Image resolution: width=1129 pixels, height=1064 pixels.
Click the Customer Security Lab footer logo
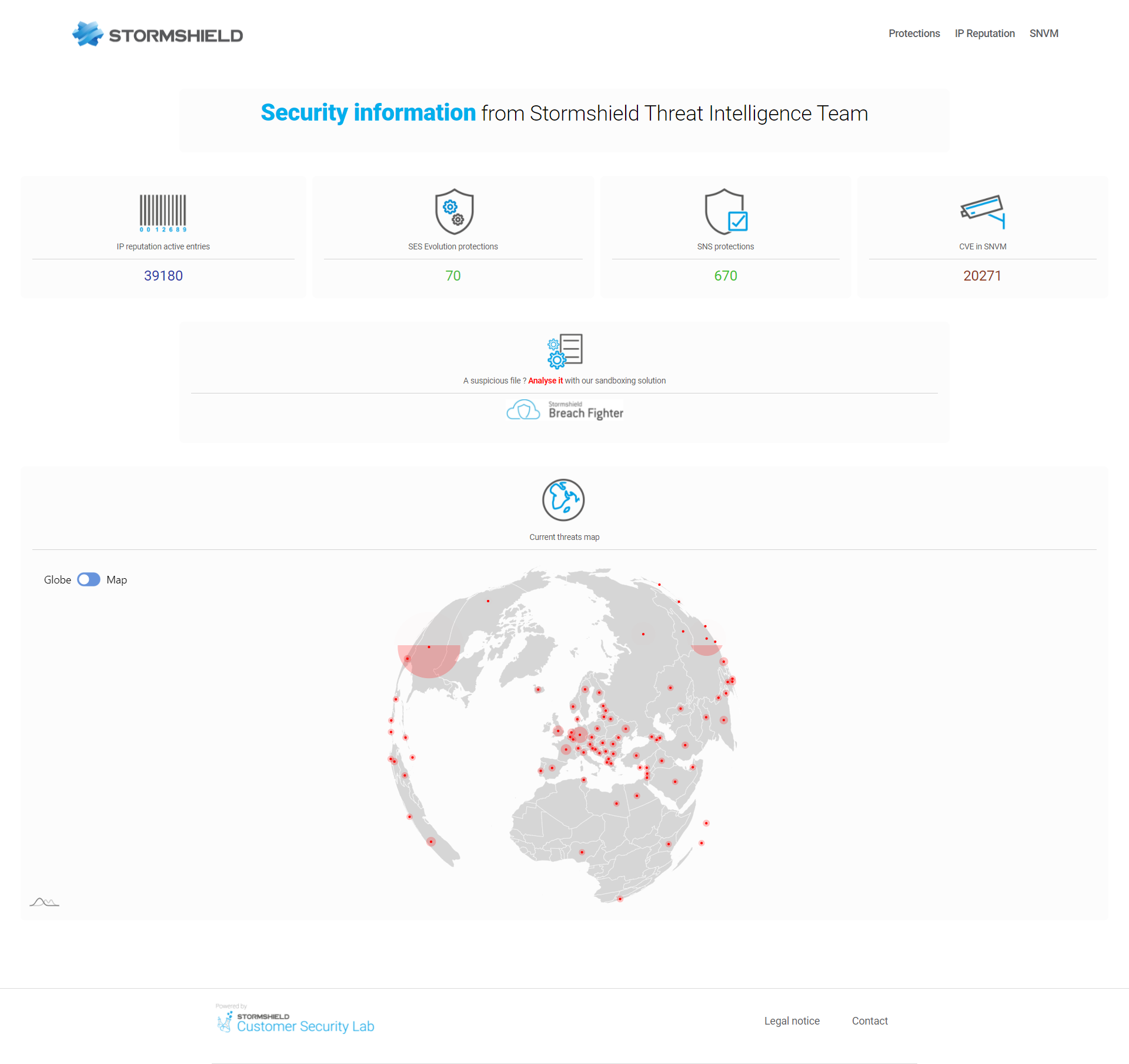[295, 1019]
